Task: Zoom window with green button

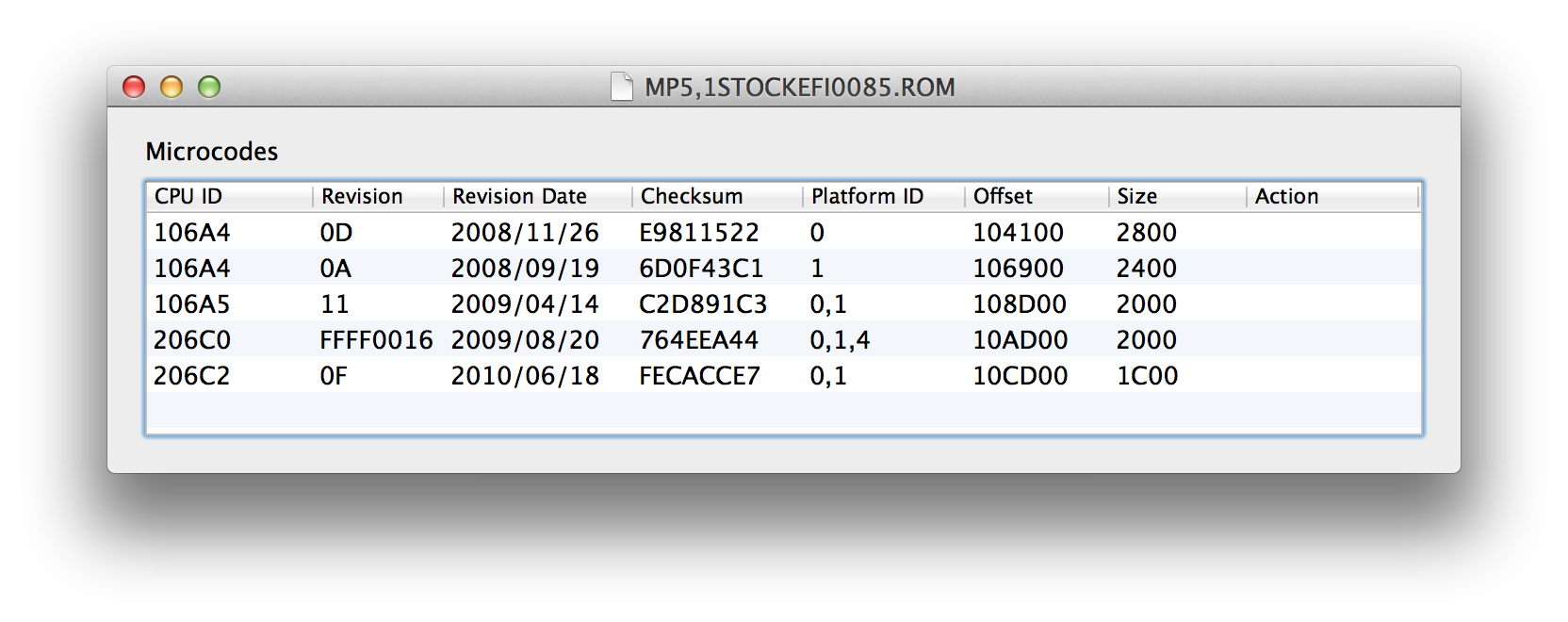Action: [x=209, y=87]
